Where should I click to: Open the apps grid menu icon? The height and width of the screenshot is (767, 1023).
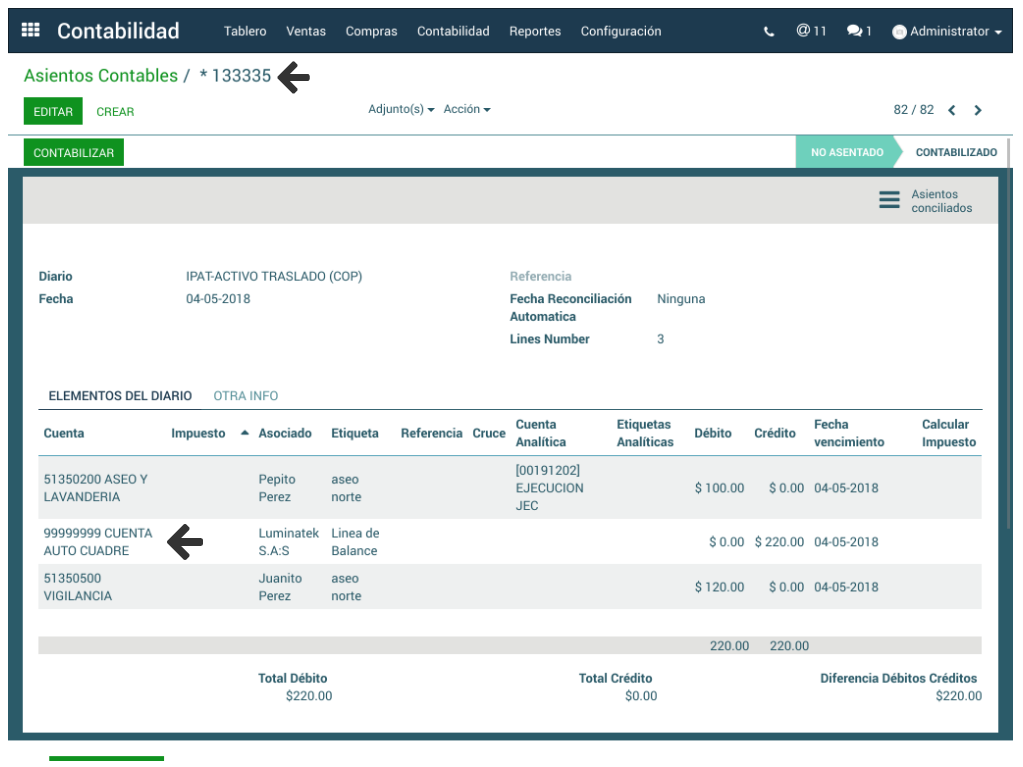pyautogui.click(x=31, y=31)
